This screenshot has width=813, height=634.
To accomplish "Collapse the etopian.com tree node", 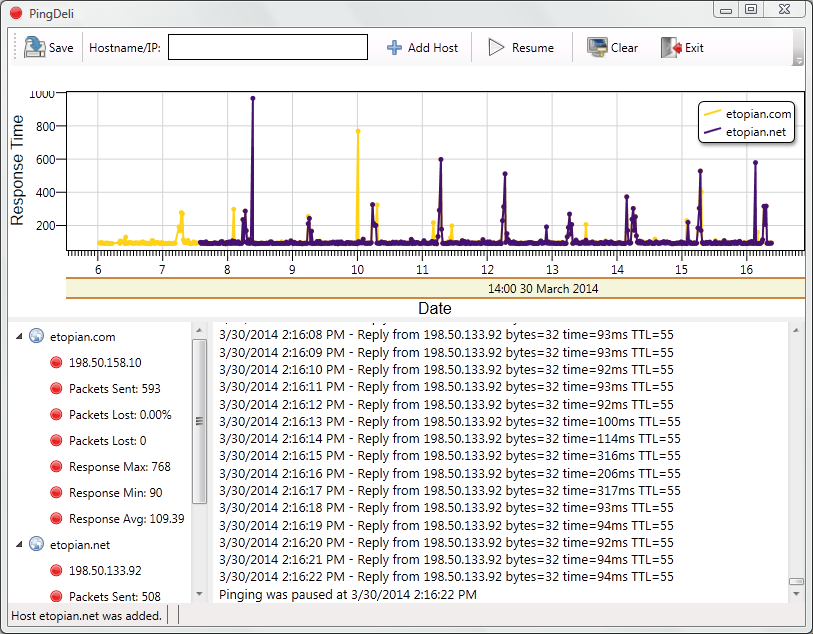I will pos(19,336).
